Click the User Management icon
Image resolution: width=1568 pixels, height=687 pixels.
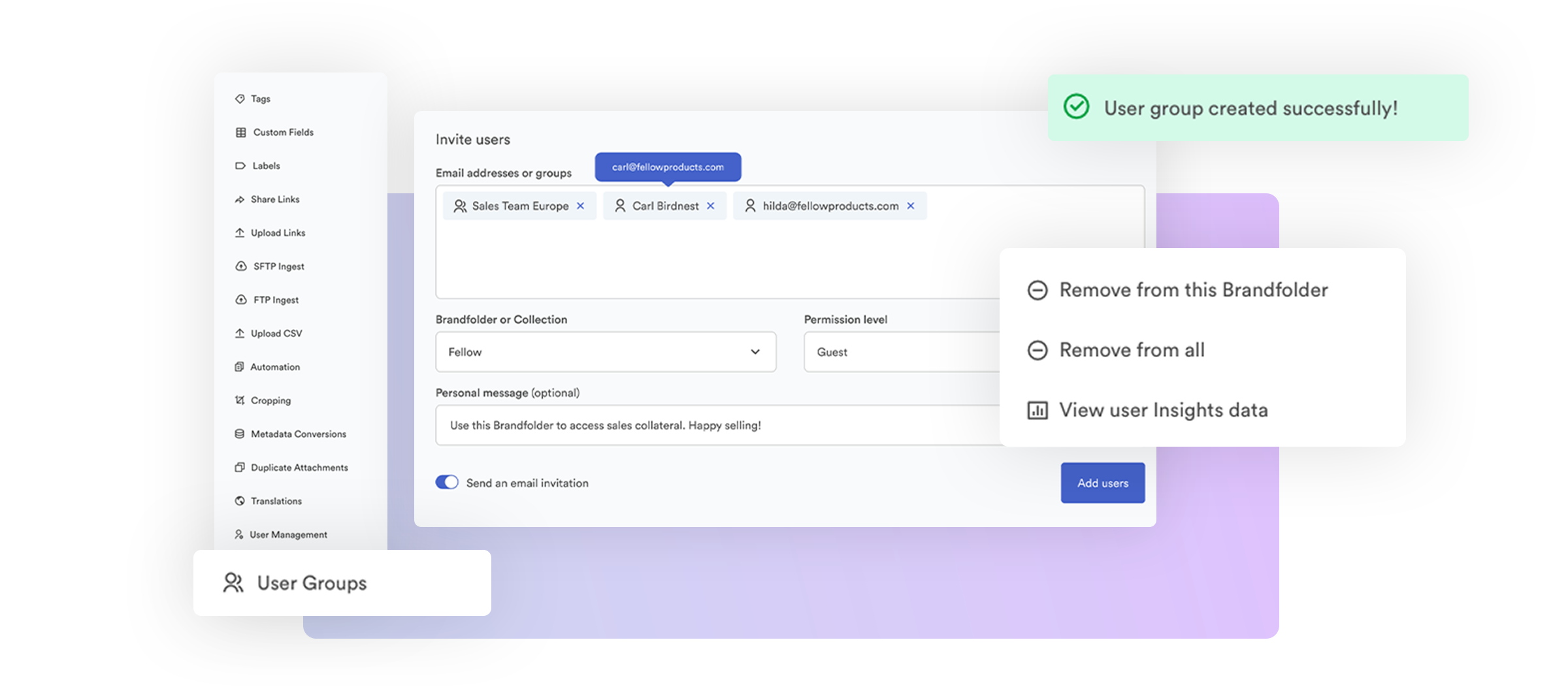click(x=239, y=535)
